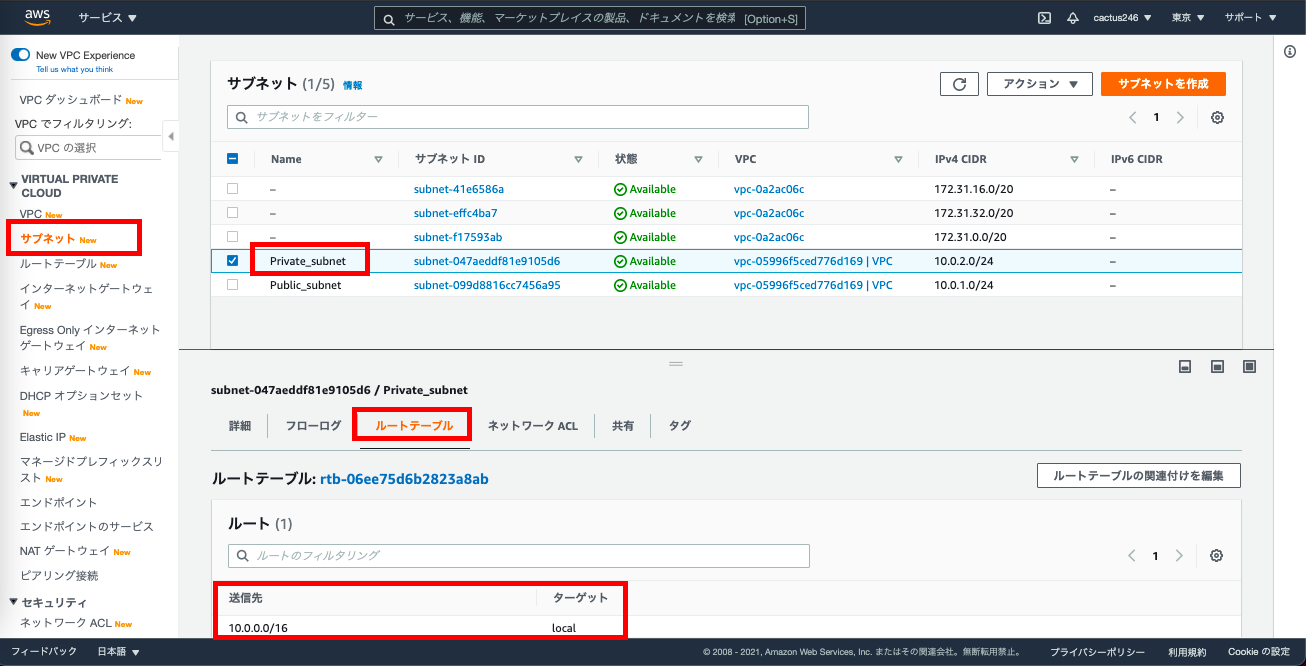Minimize details pane with bottom-layout icon
The image size is (1306, 666).
(1185, 367)
